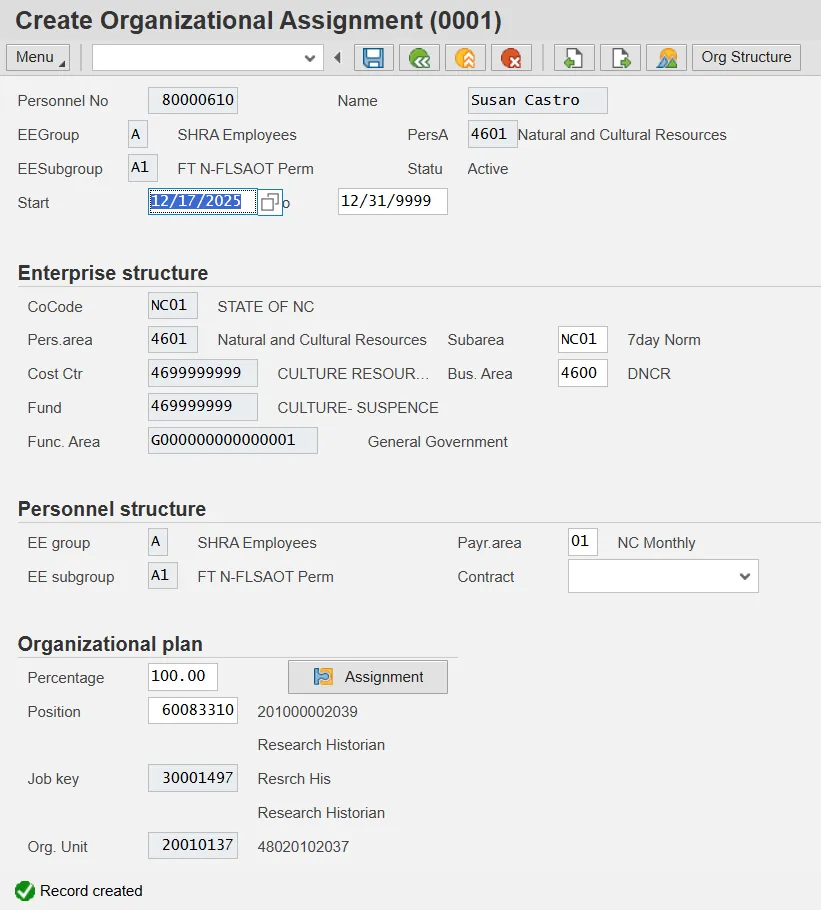Click the green Back arrow icon
Viewport: 821px width, 910px height.
(419, 58)
